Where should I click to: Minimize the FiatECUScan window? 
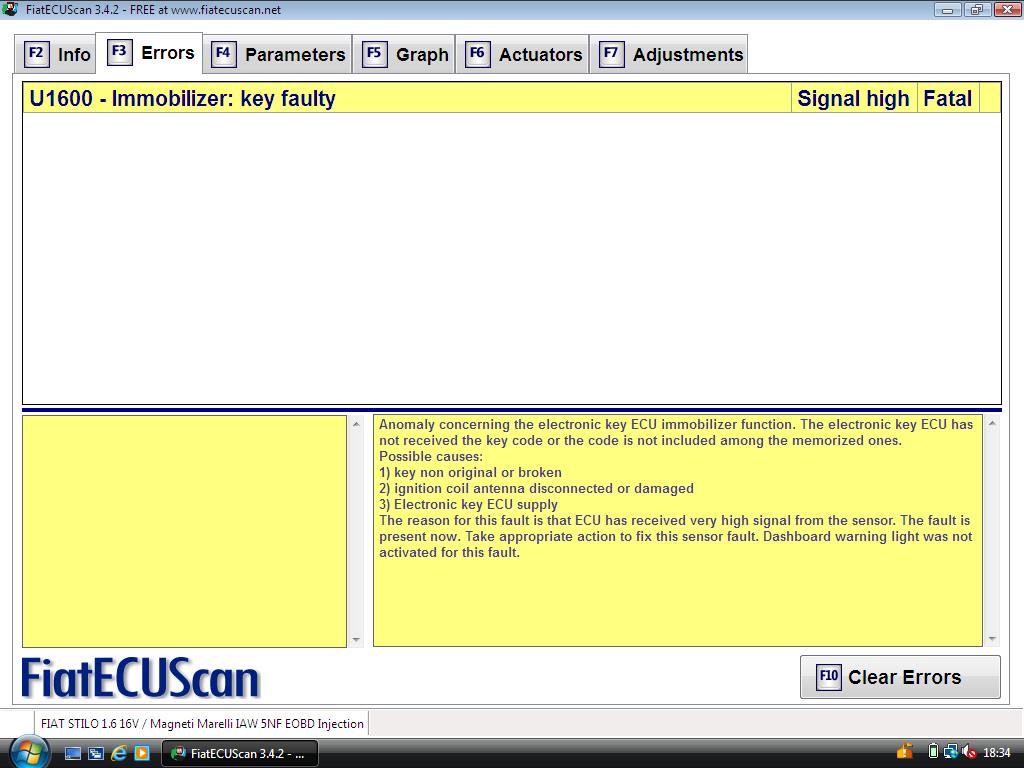948,9
